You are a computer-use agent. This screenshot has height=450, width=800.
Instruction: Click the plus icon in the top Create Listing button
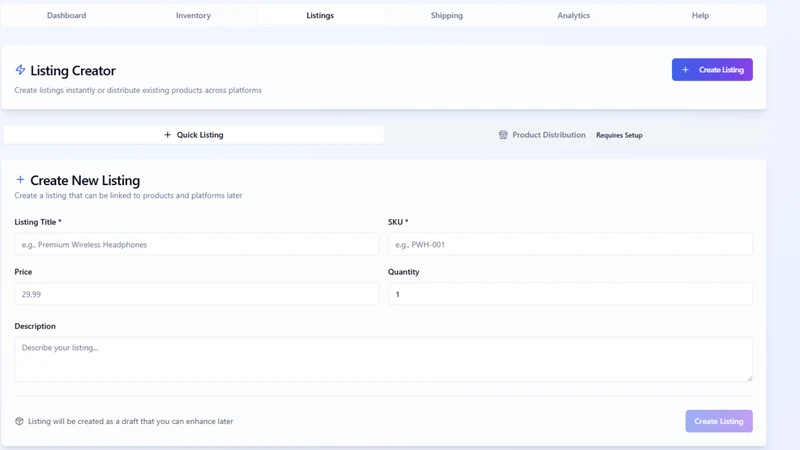pos(685,69)
